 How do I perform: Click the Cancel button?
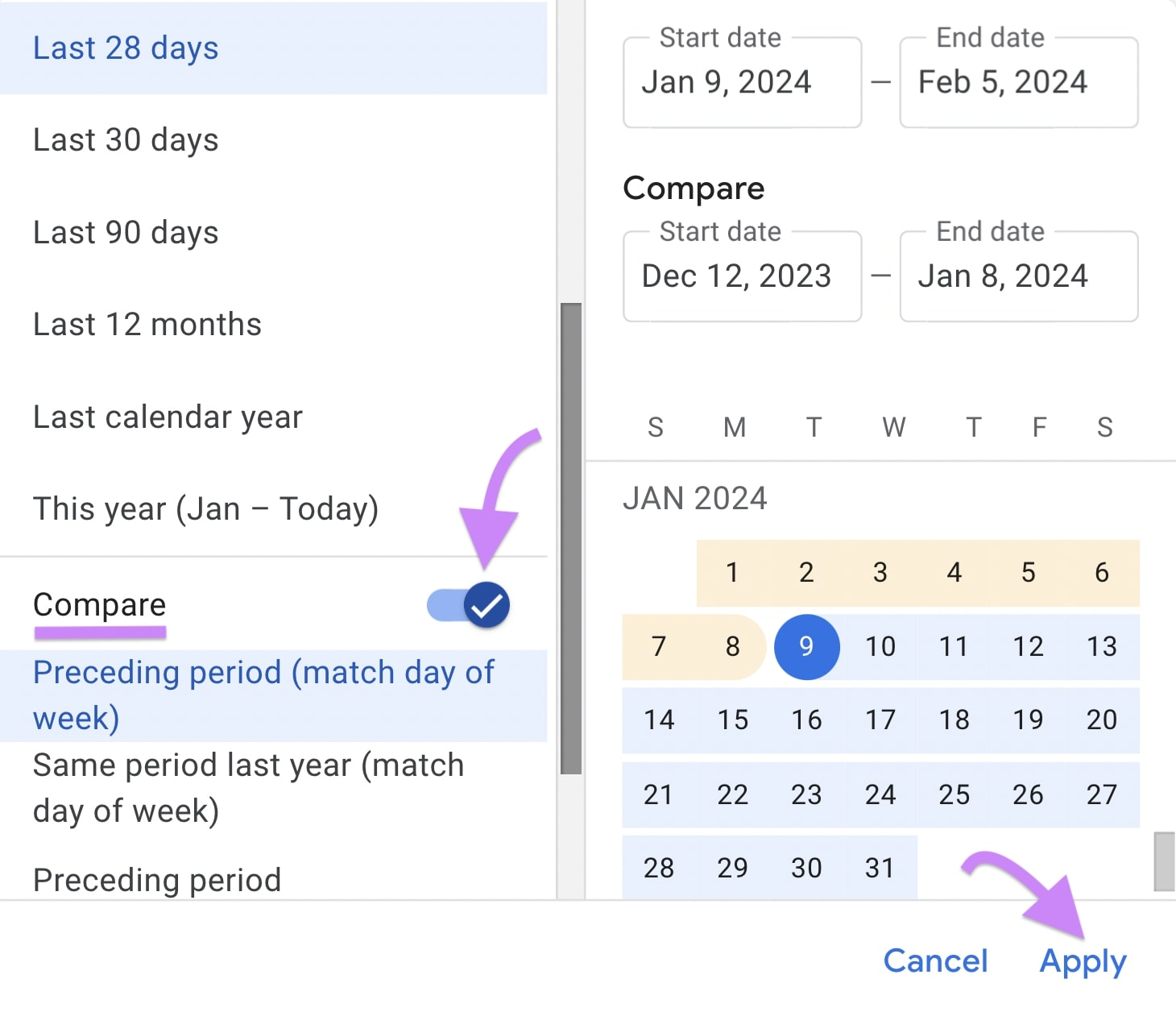click(935, 960)
